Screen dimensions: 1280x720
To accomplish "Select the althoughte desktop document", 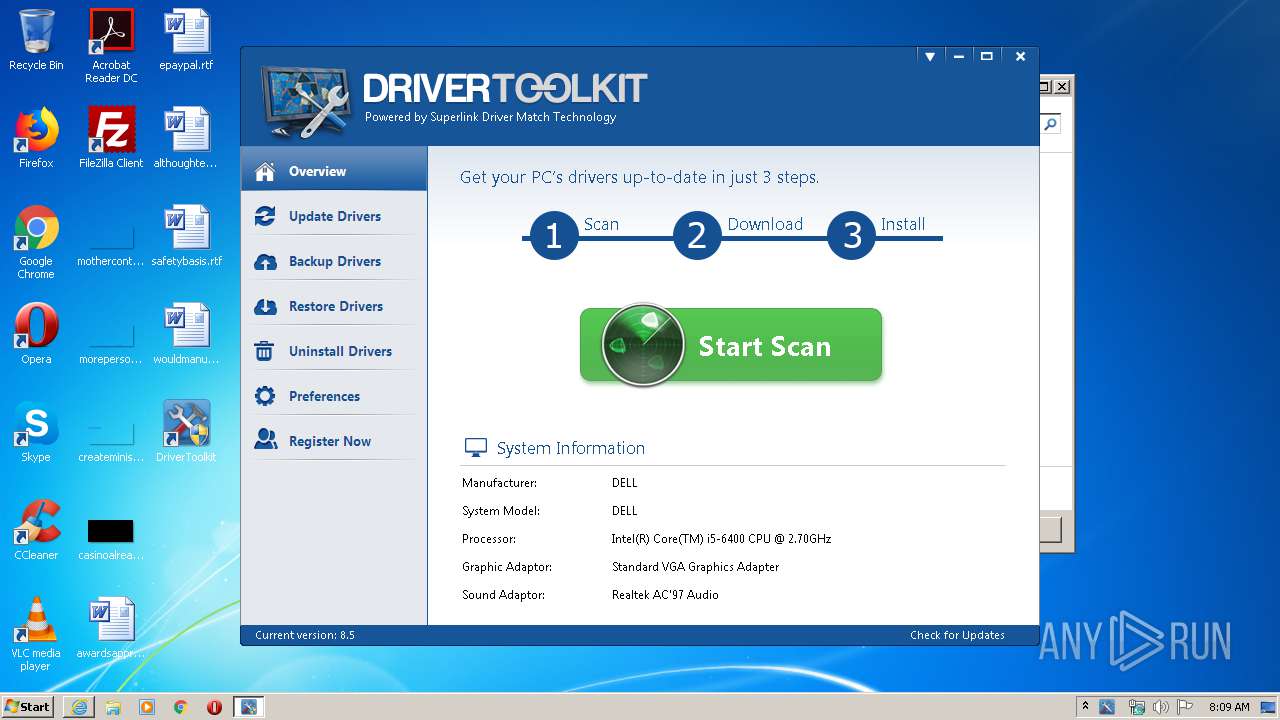I will (x=186, y=138).
